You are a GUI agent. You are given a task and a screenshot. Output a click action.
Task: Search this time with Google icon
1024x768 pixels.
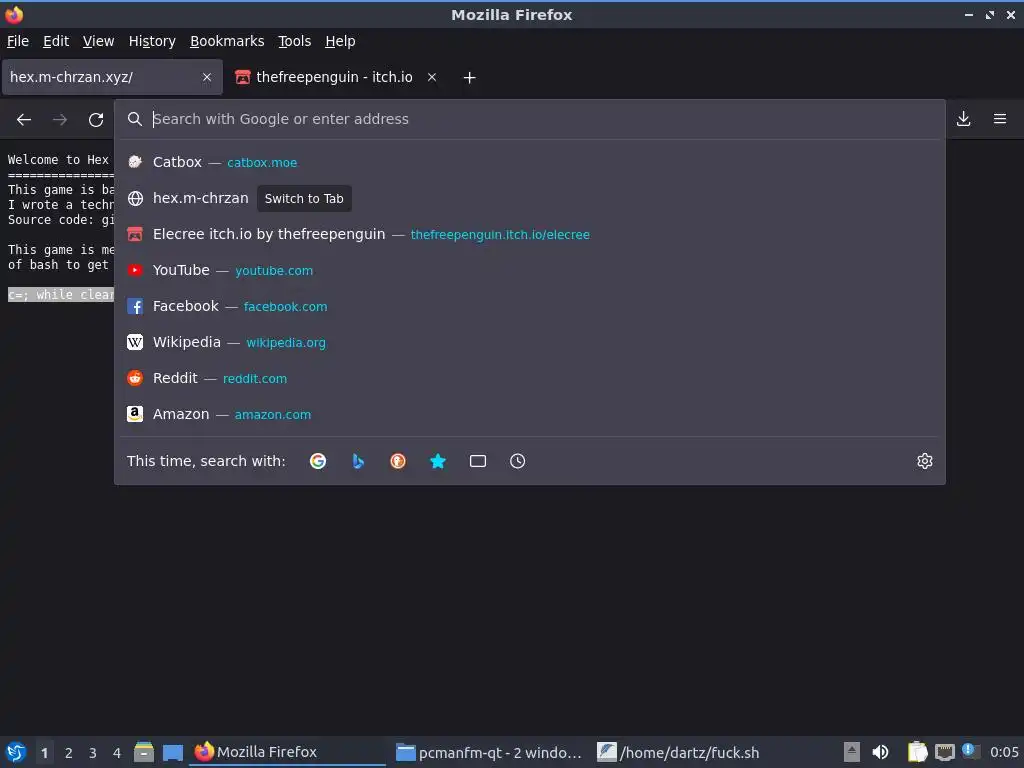point(318,461)
